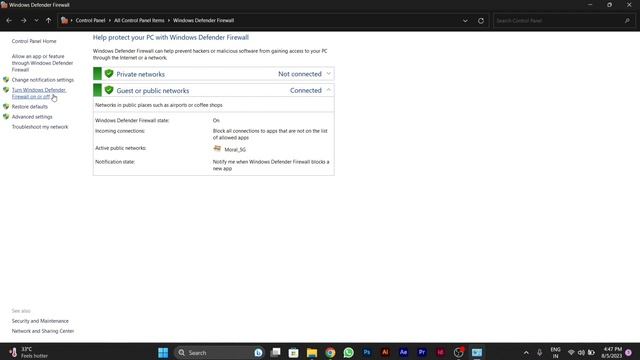Open the clock and date panel
640x360 pixels.
point(611,353)
